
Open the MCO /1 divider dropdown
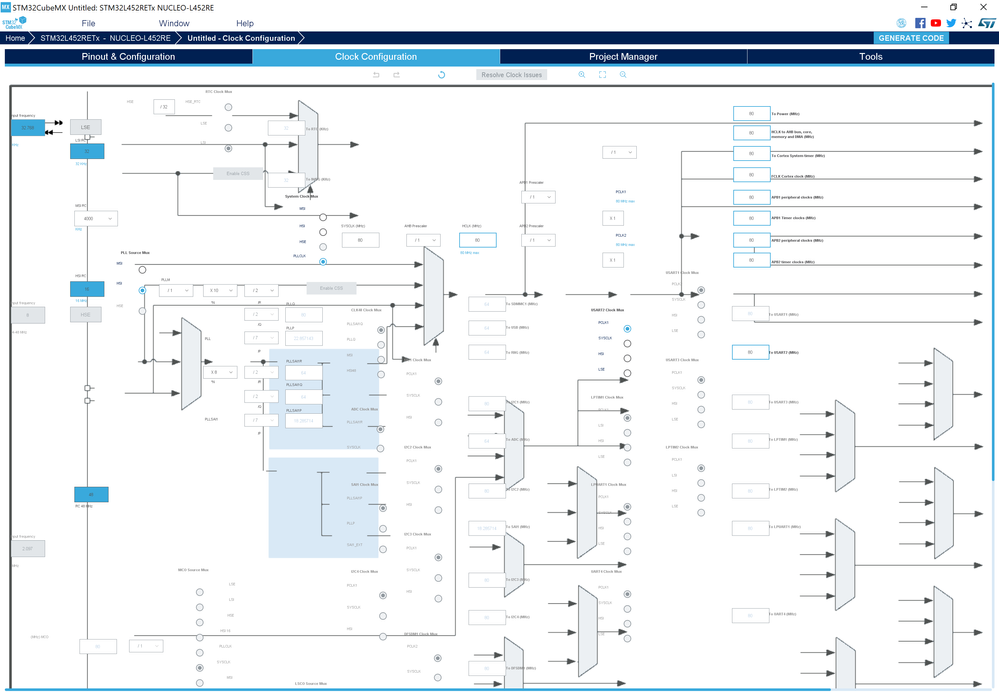[147, 646]
